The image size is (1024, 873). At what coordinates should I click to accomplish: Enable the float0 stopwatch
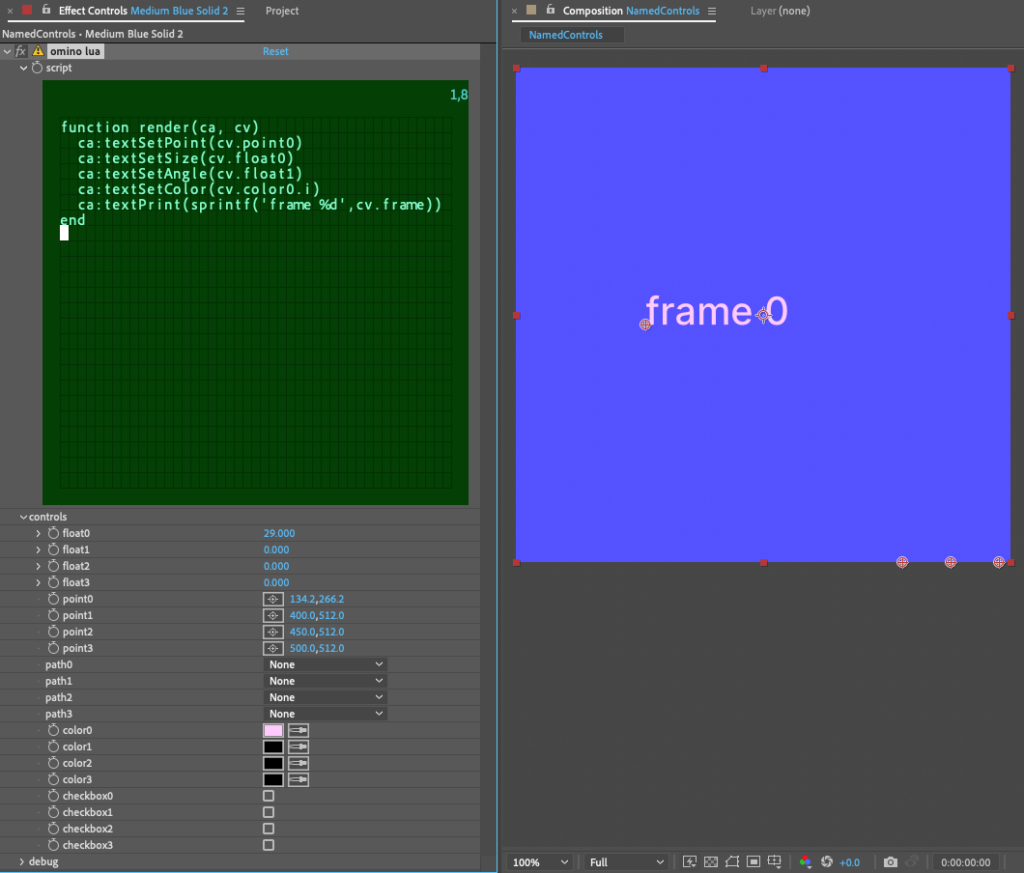pos(54,533)
